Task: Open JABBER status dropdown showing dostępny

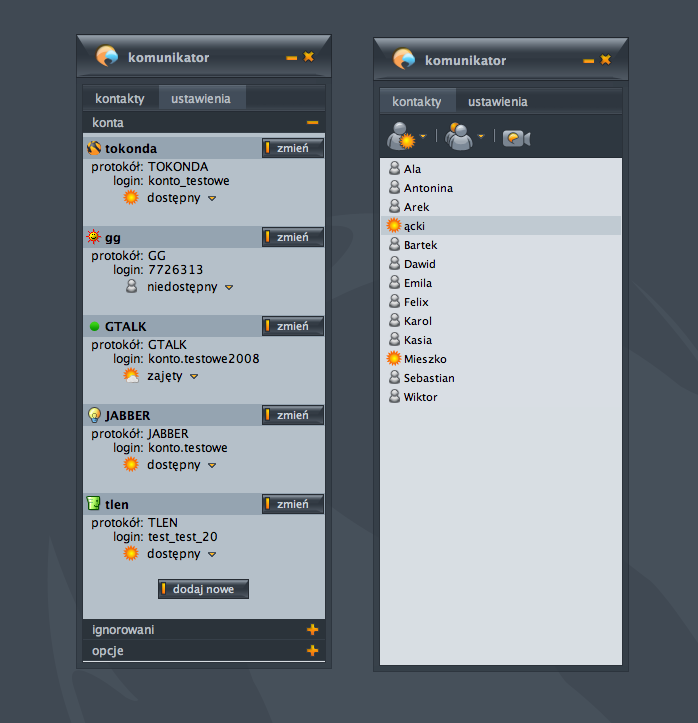Action: tap(212, 465)
